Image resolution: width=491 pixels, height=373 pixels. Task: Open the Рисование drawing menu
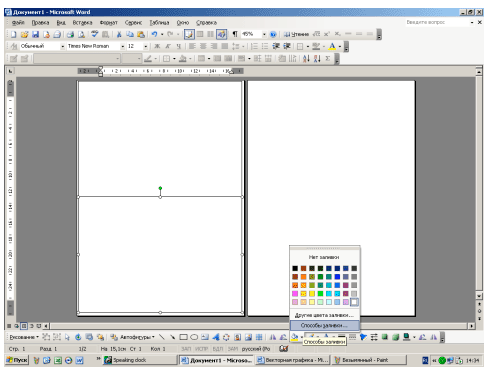coord(24,337)
